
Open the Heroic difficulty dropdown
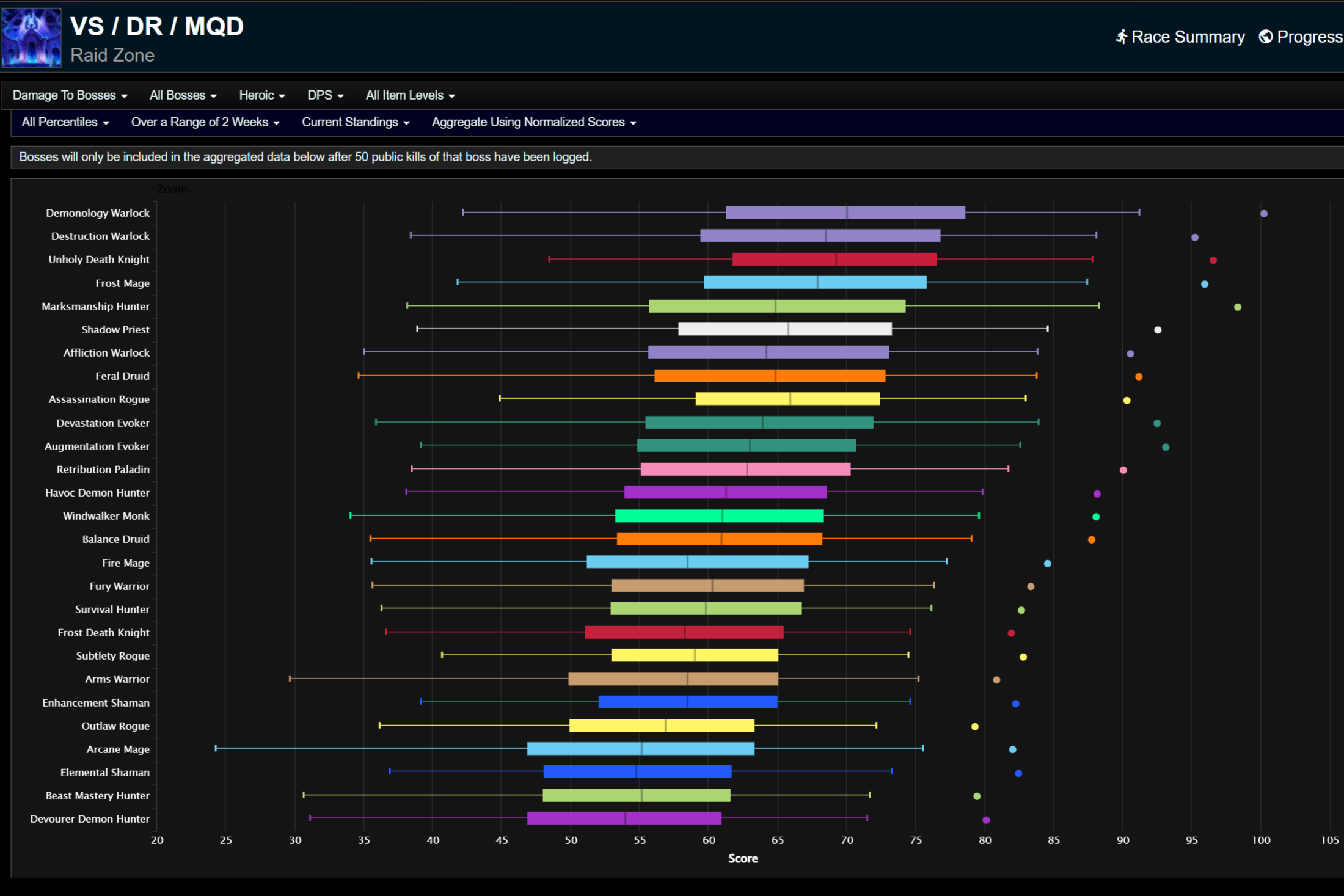(x=261, y=95)
